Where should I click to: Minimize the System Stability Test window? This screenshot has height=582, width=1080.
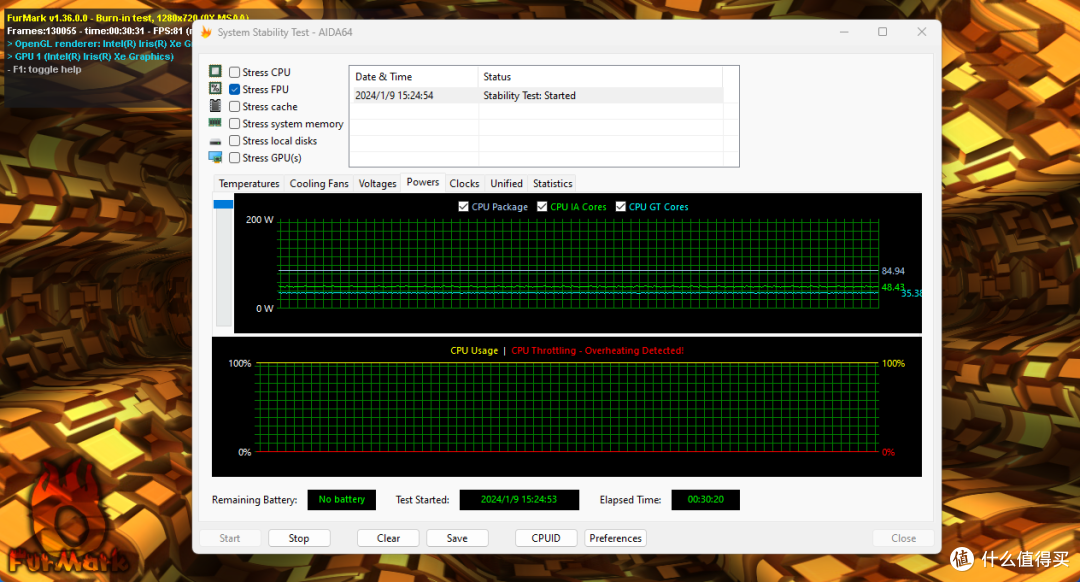(844, 32)
